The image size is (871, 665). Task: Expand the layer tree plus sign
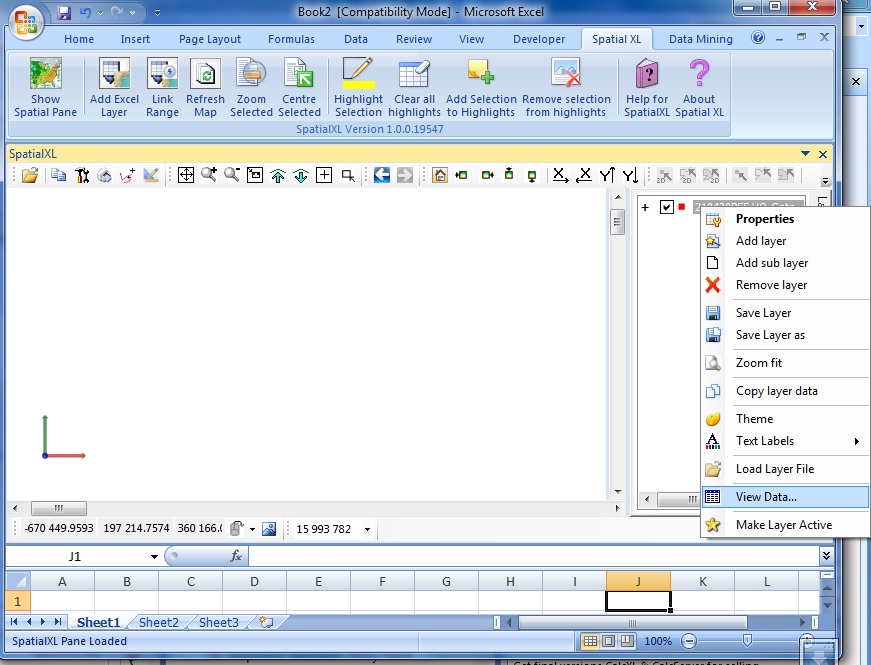(x=645, y=208)
